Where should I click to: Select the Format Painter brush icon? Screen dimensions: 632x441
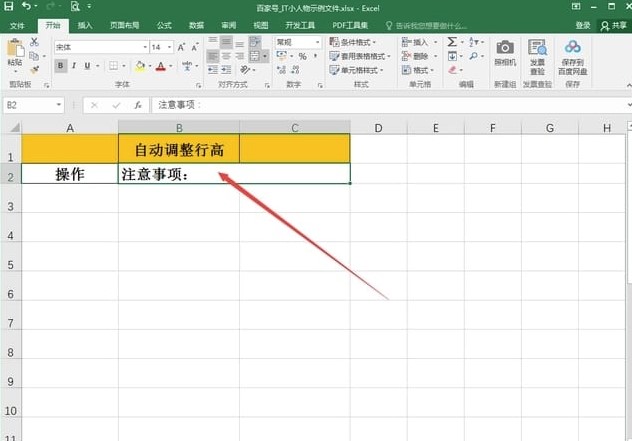[34, 69]
